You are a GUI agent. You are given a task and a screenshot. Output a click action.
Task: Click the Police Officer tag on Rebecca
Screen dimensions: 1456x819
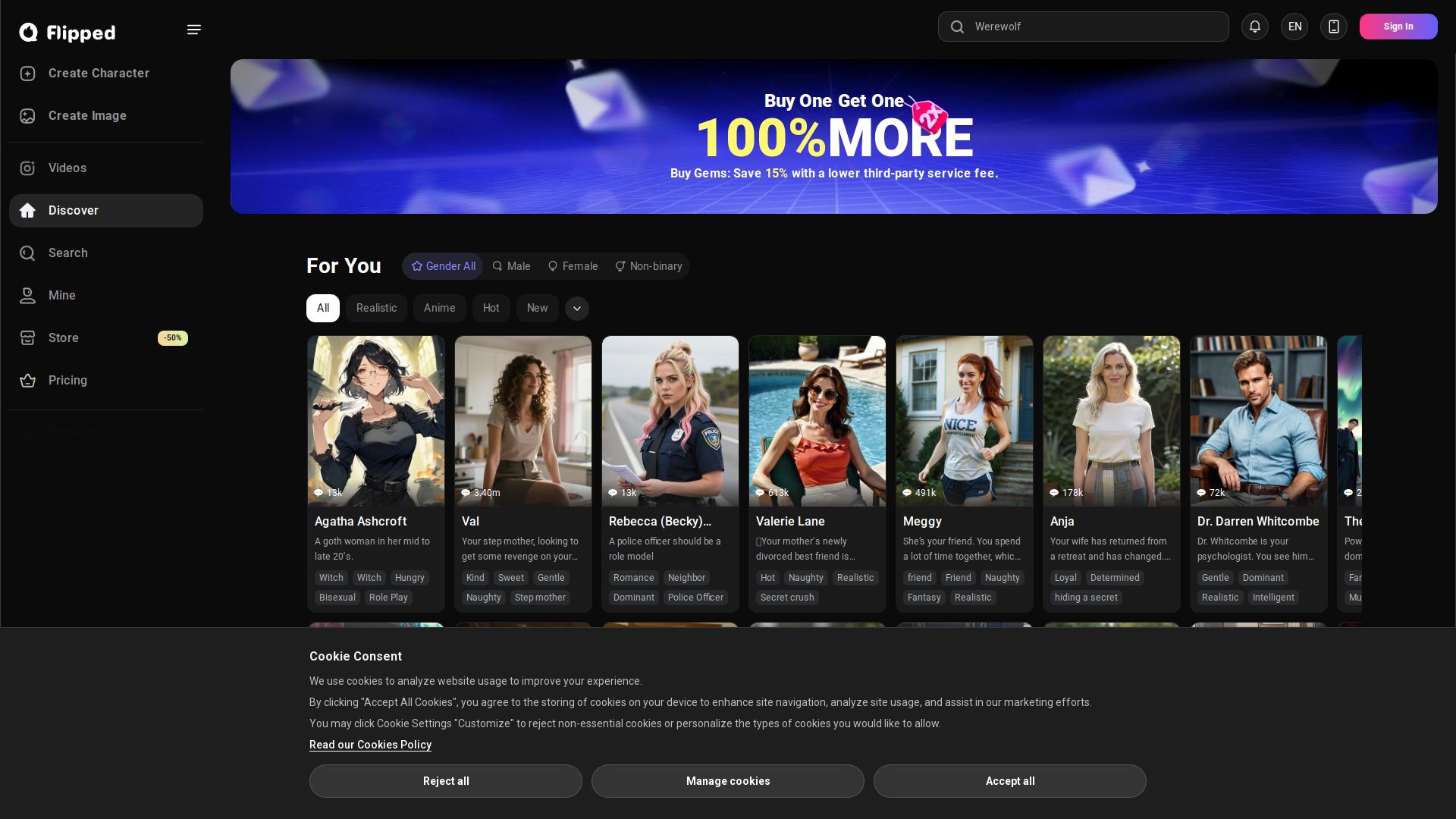(695, 598)
